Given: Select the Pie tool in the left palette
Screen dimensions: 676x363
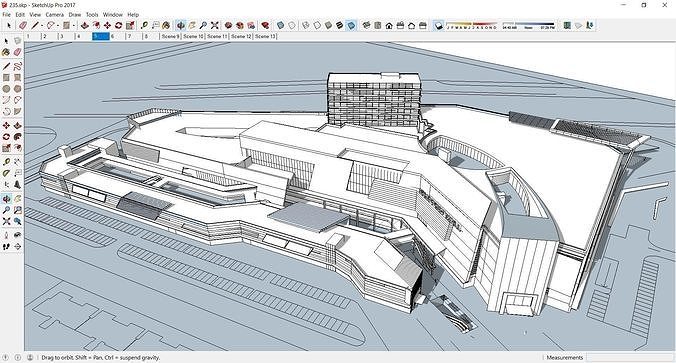Looking at the screenshot, I should tap(17, 111).
